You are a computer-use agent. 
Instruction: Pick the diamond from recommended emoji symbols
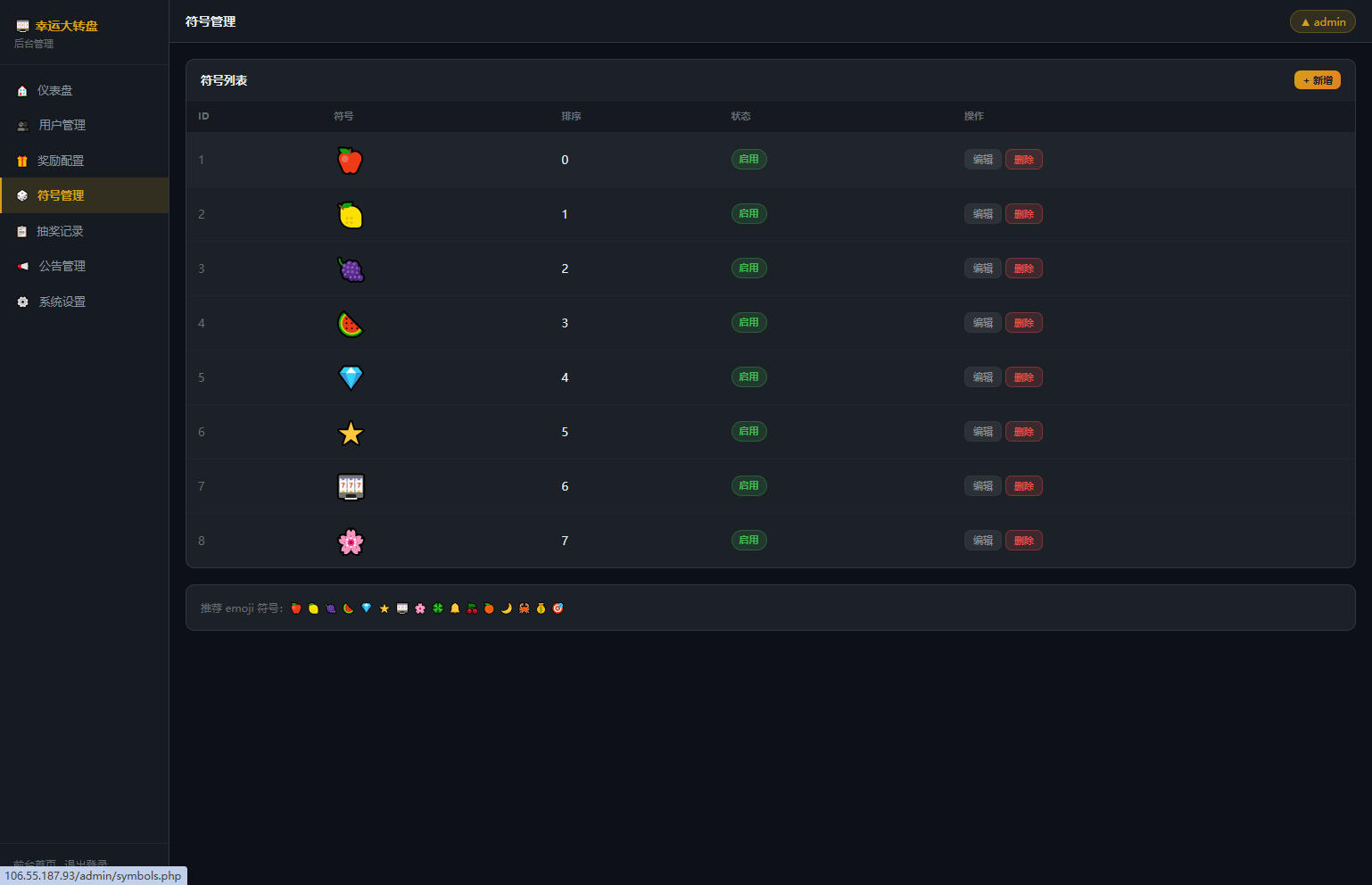tap(367, 608)
